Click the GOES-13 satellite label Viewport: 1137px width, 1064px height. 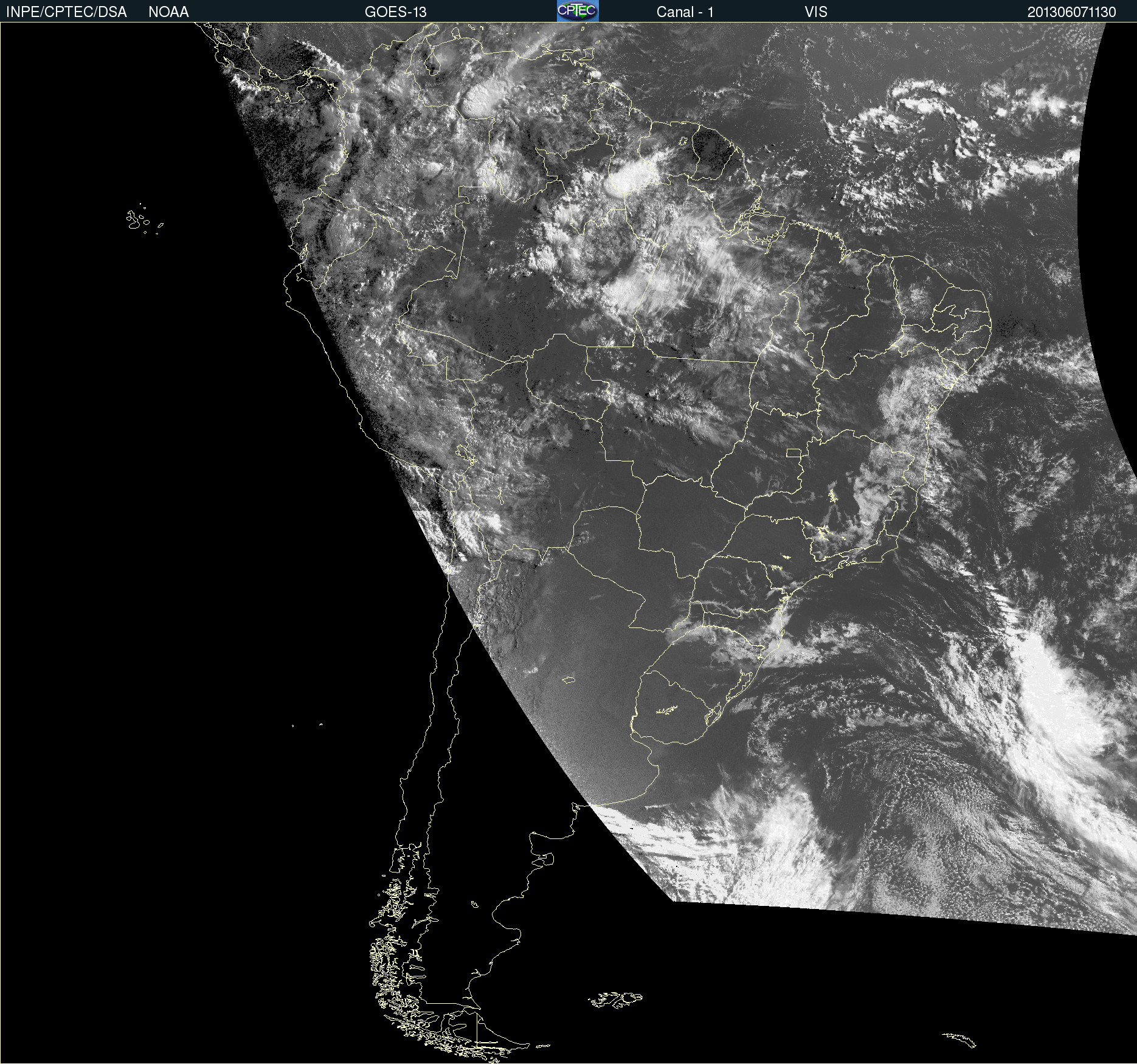395,12
